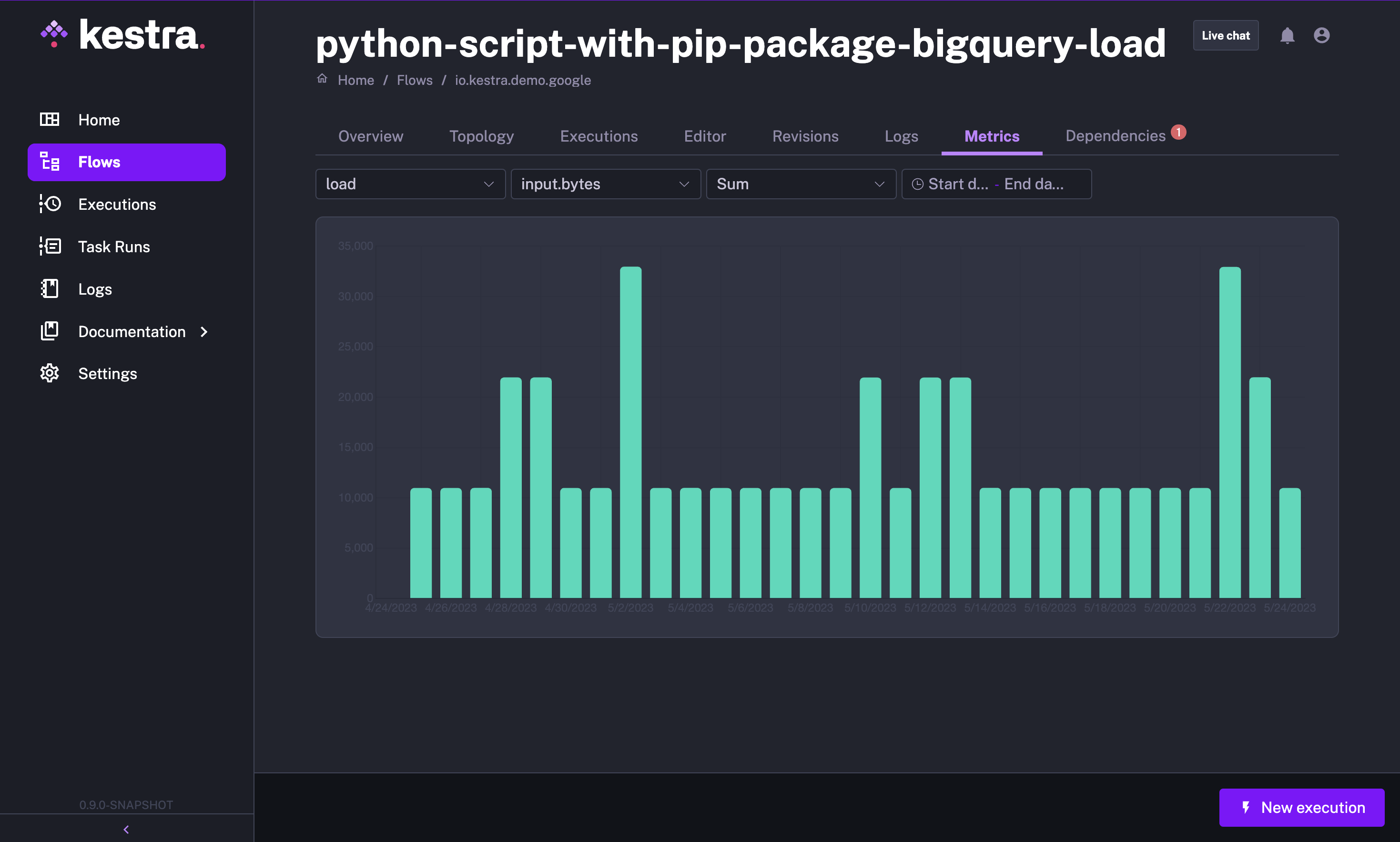Click the New execution button
Image resolution: width=1400 pixels, height=842 pixels.
(x=1301, y=807)
